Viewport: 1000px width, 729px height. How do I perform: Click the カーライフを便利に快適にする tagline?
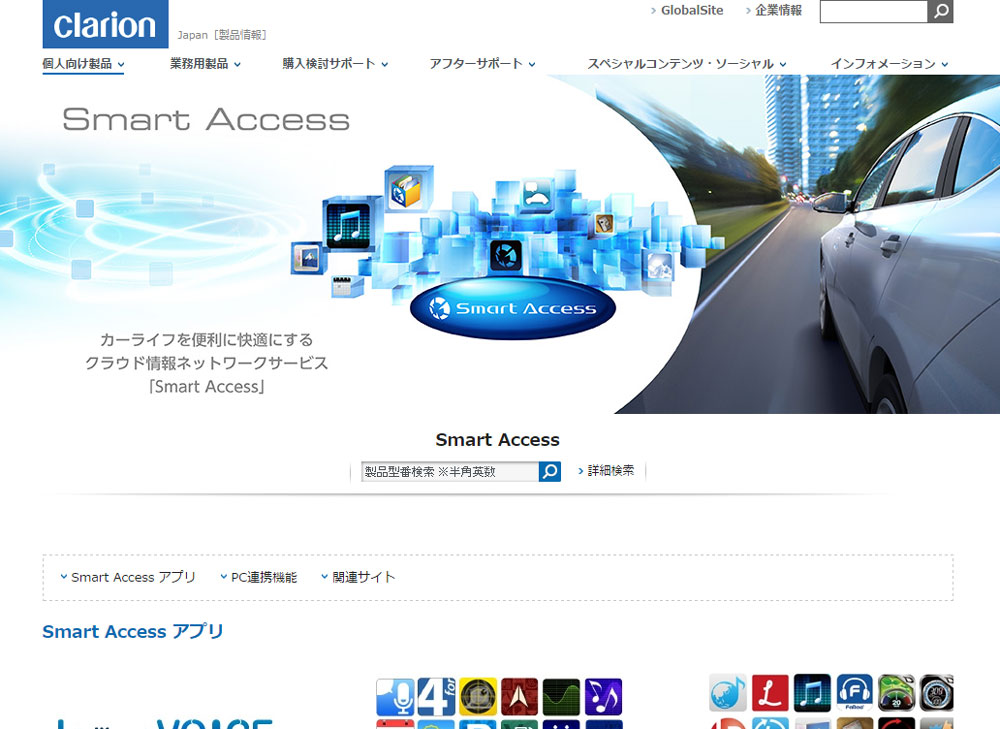pyautogui.click(x=207, y=339)
